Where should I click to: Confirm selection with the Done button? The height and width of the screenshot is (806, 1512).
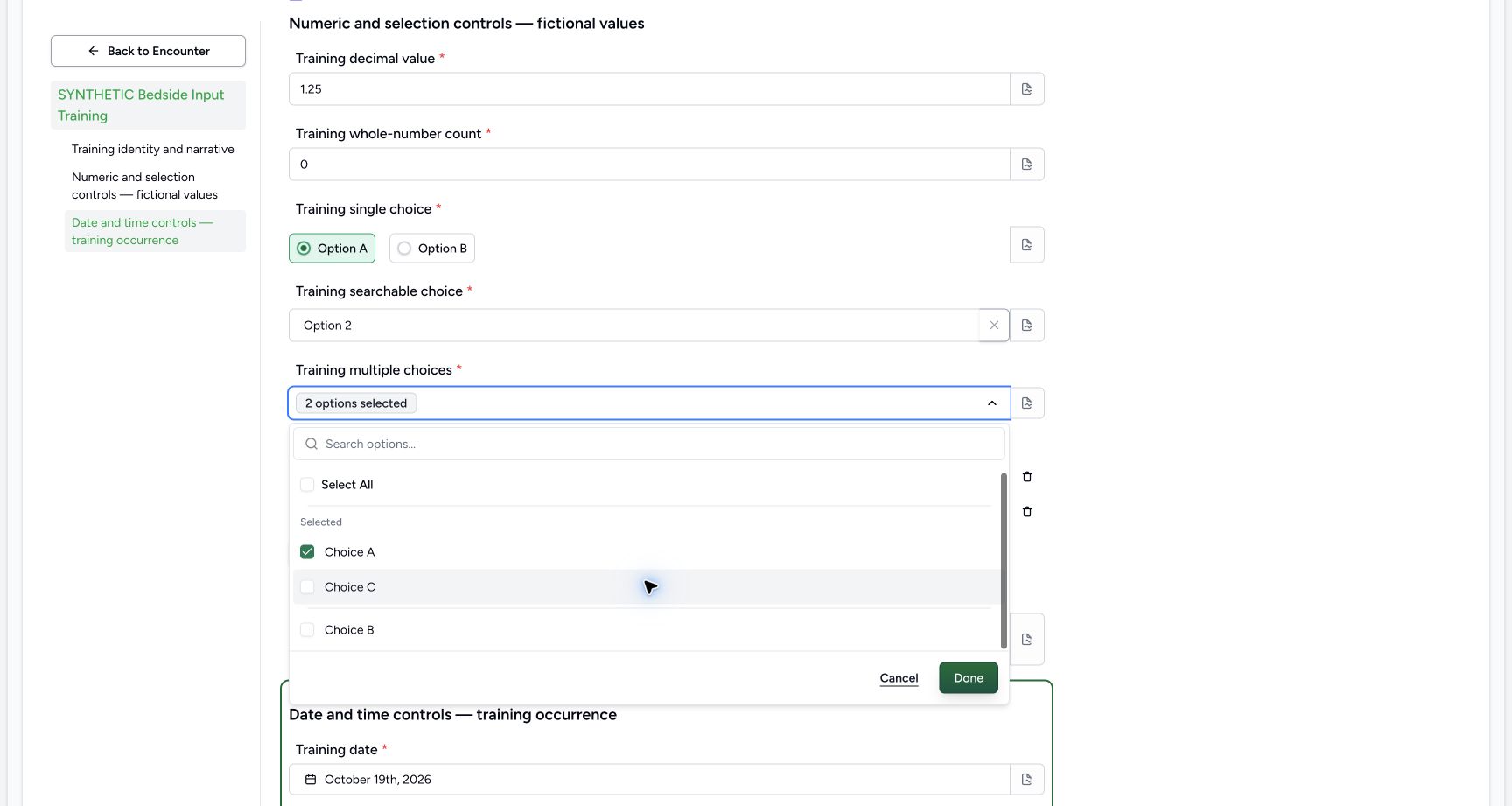pos(969,678)
